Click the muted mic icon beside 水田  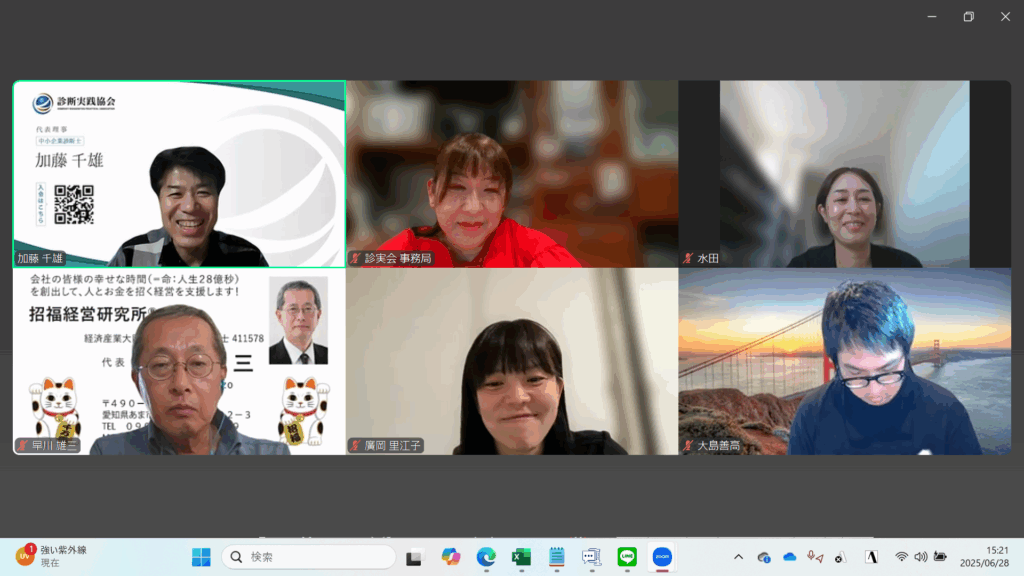point(688,259)
